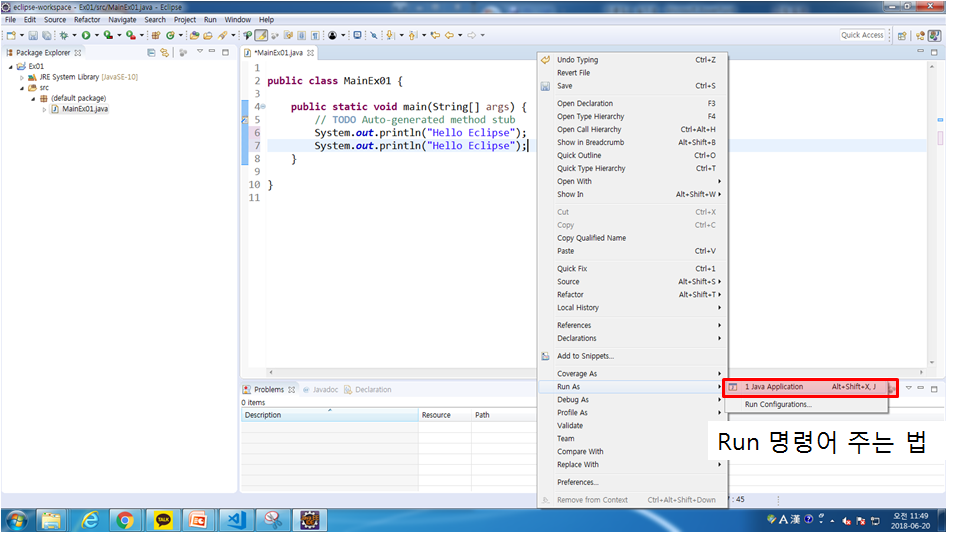Open Package Explorer view menu triangle
Viewport: 962px width, 533px height.
tap(199, 52)
